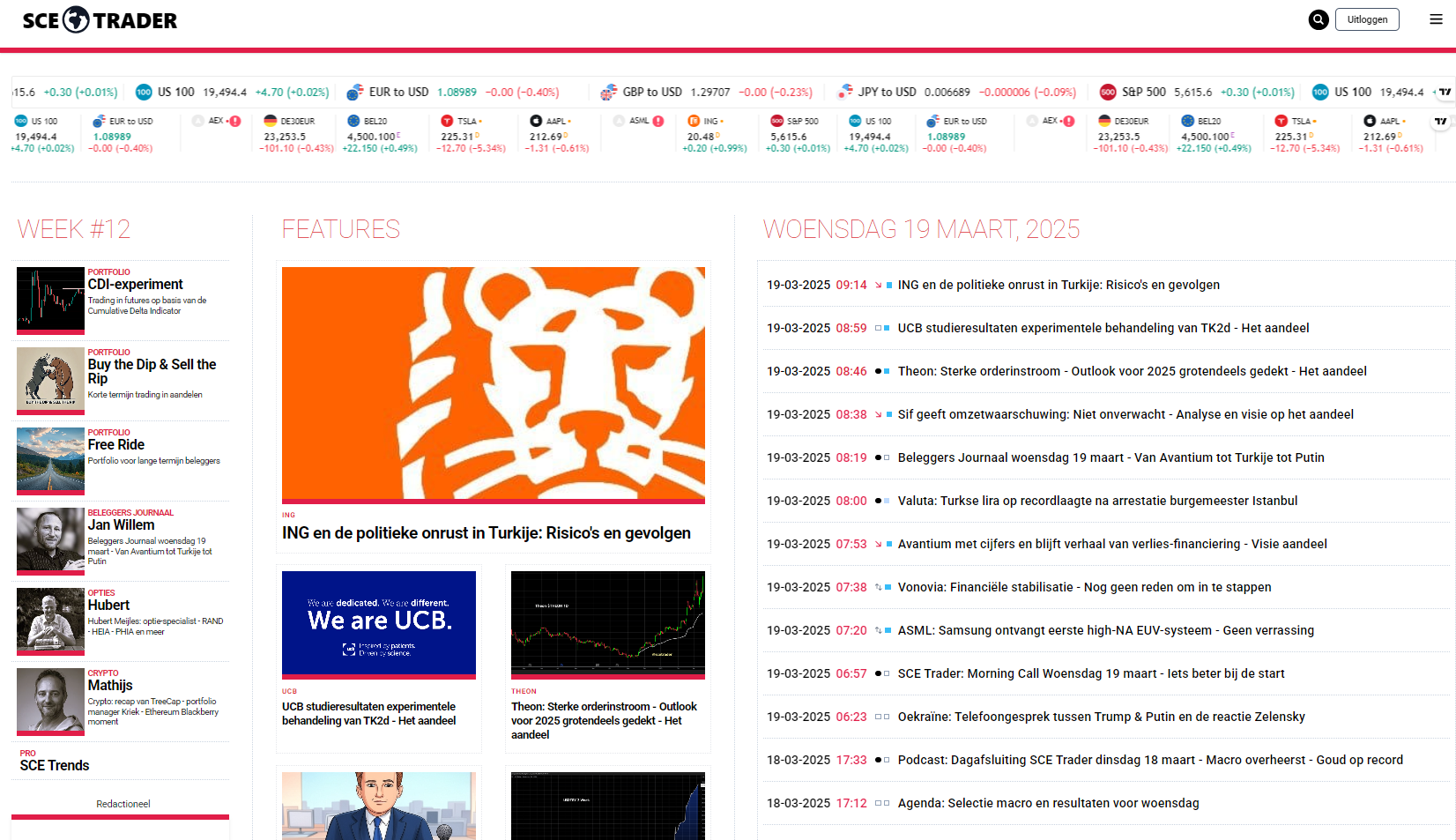1456x840 pixels.
Task: Click the OPTIES category label
Action: coord(101,592)
